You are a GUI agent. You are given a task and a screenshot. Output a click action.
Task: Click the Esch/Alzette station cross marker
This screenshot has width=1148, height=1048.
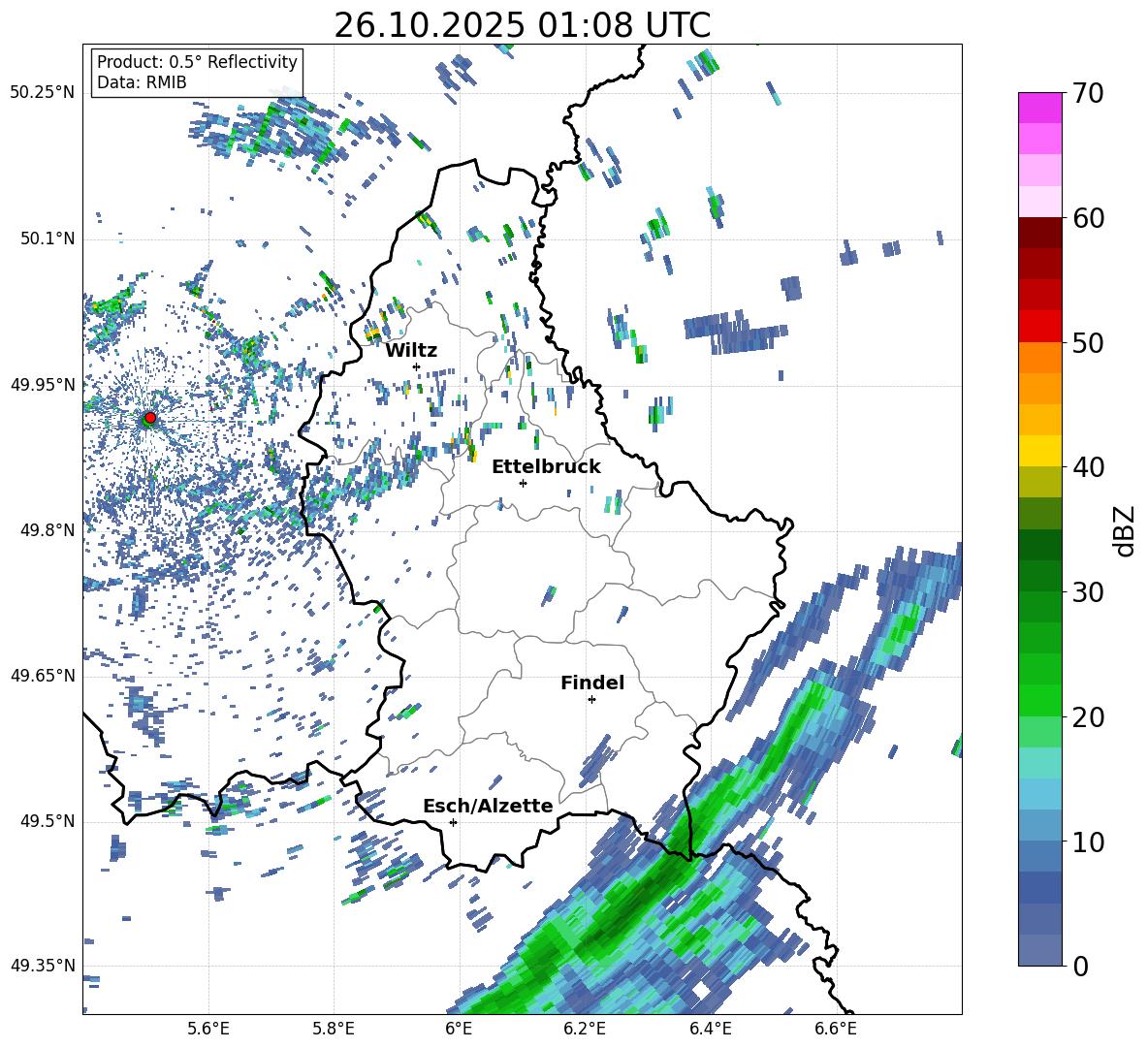[x=453, y=822]
